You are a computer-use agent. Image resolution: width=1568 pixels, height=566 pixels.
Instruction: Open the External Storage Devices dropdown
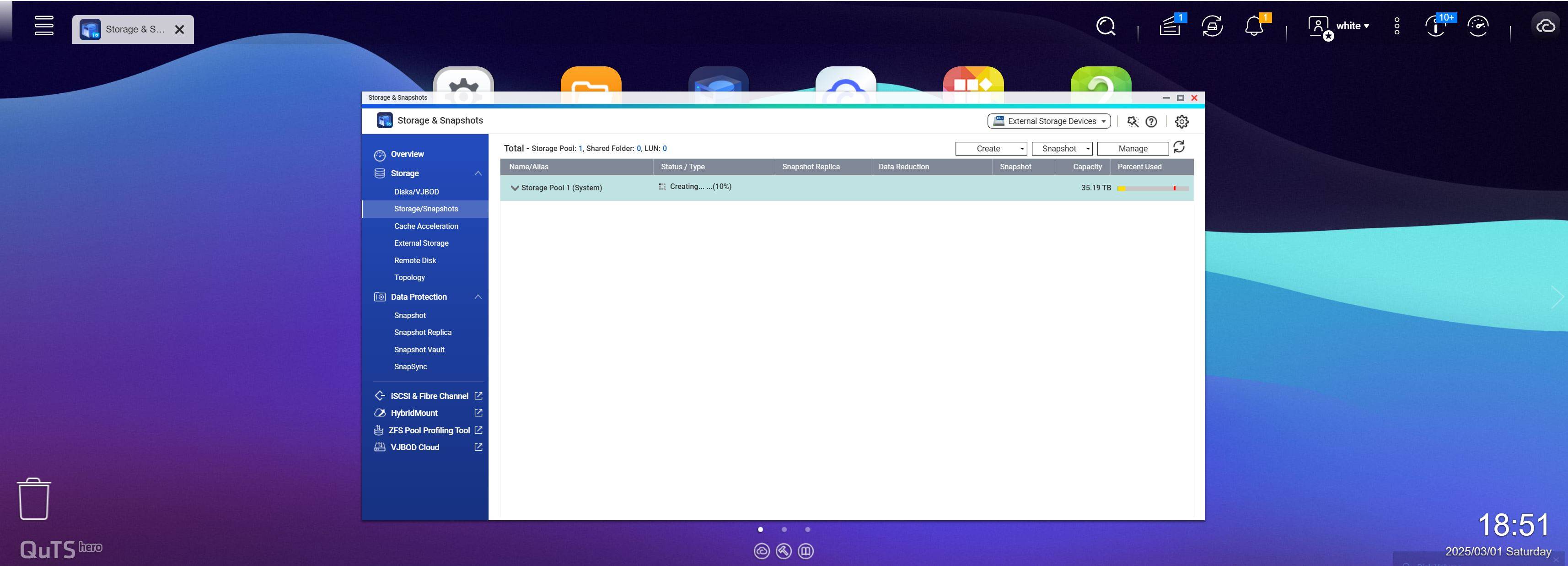click(x=1049, y=121)
